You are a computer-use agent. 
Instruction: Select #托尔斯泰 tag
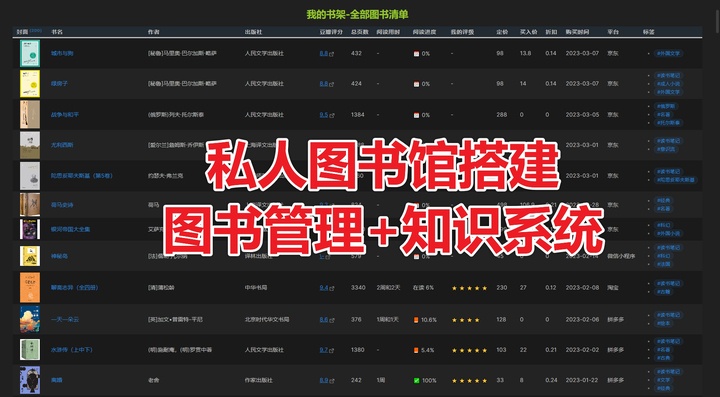point(669,123)
